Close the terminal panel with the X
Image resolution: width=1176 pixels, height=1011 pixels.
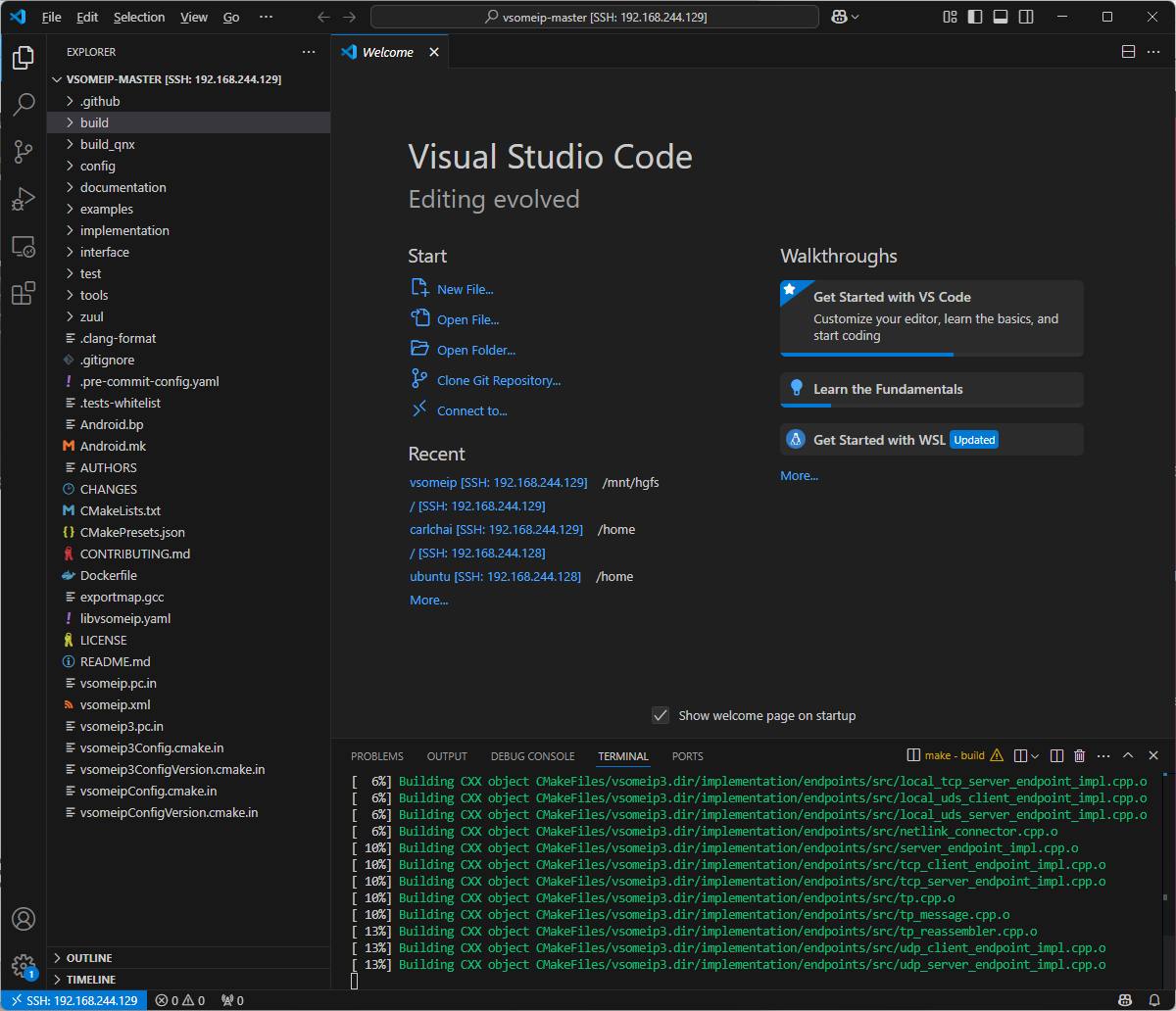(x=1153, y=755)
